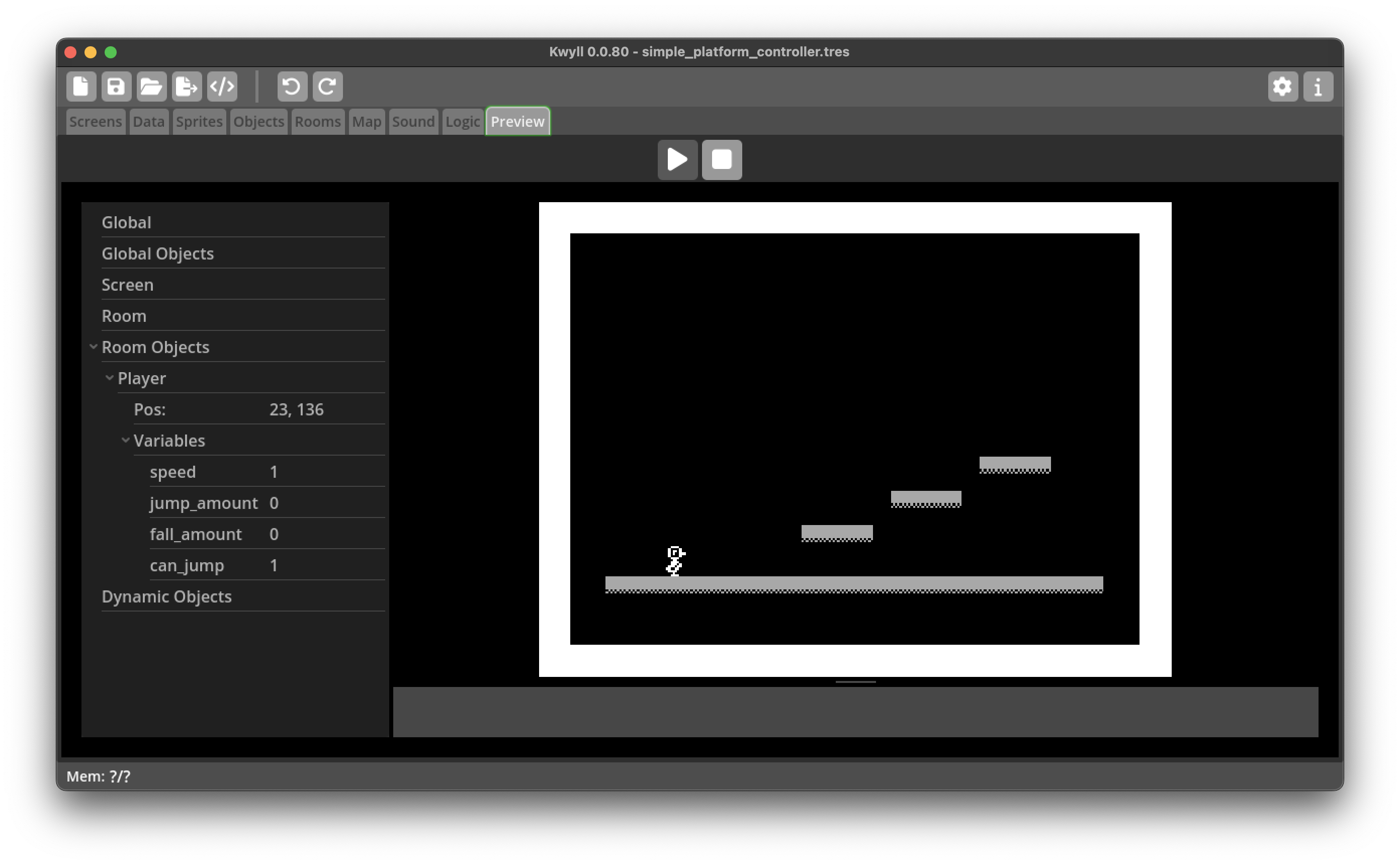Click the code brackets toolbar icon

click(222, 86)
